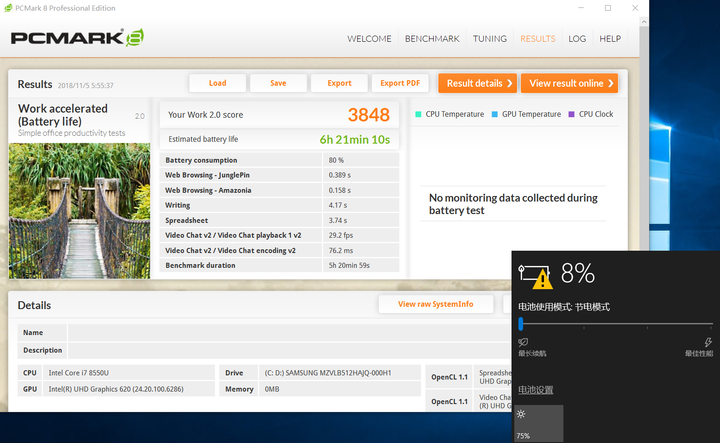720x443 pixels.
Task: Export the result as PDF
Action: tap(400, 83)
